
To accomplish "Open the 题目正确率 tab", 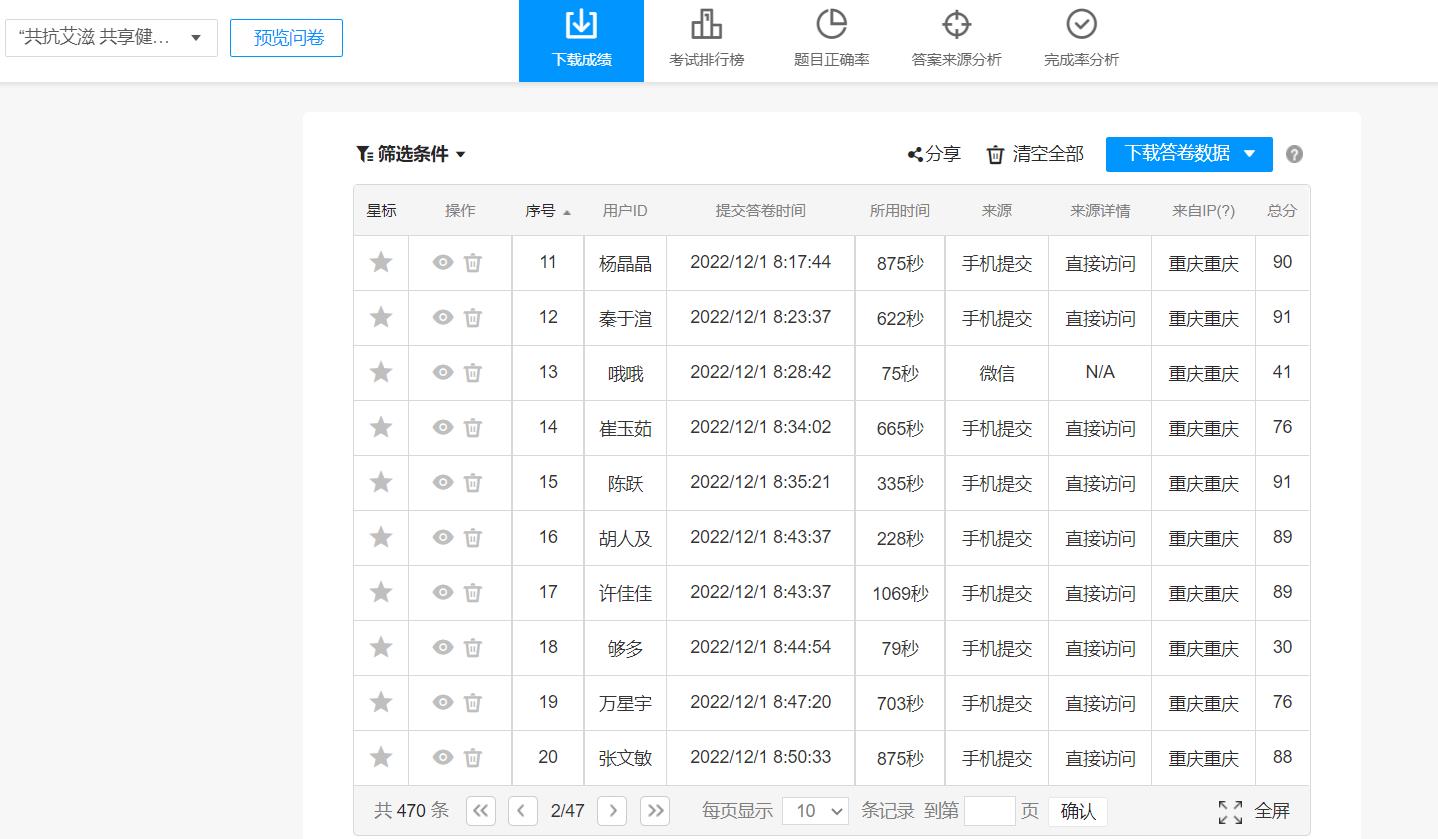I will pyautogui.click(x=831, y=40).
